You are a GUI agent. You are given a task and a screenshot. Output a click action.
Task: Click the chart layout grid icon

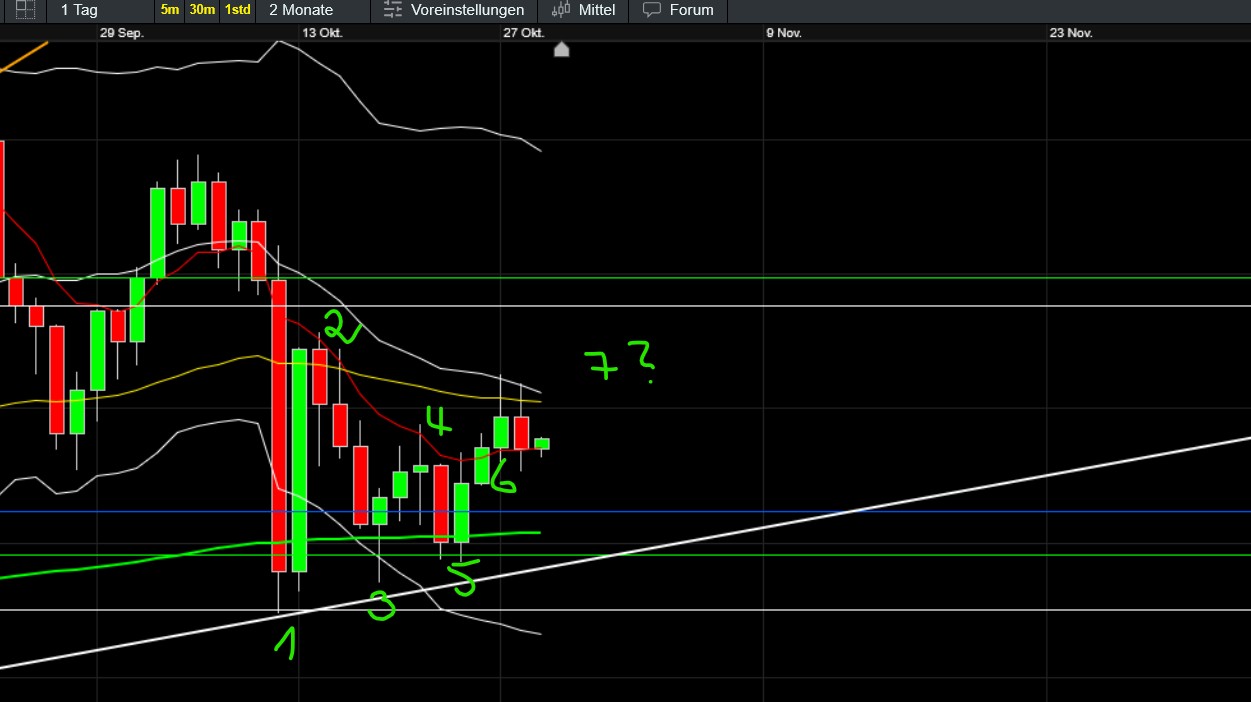click(x=25, y=10)
